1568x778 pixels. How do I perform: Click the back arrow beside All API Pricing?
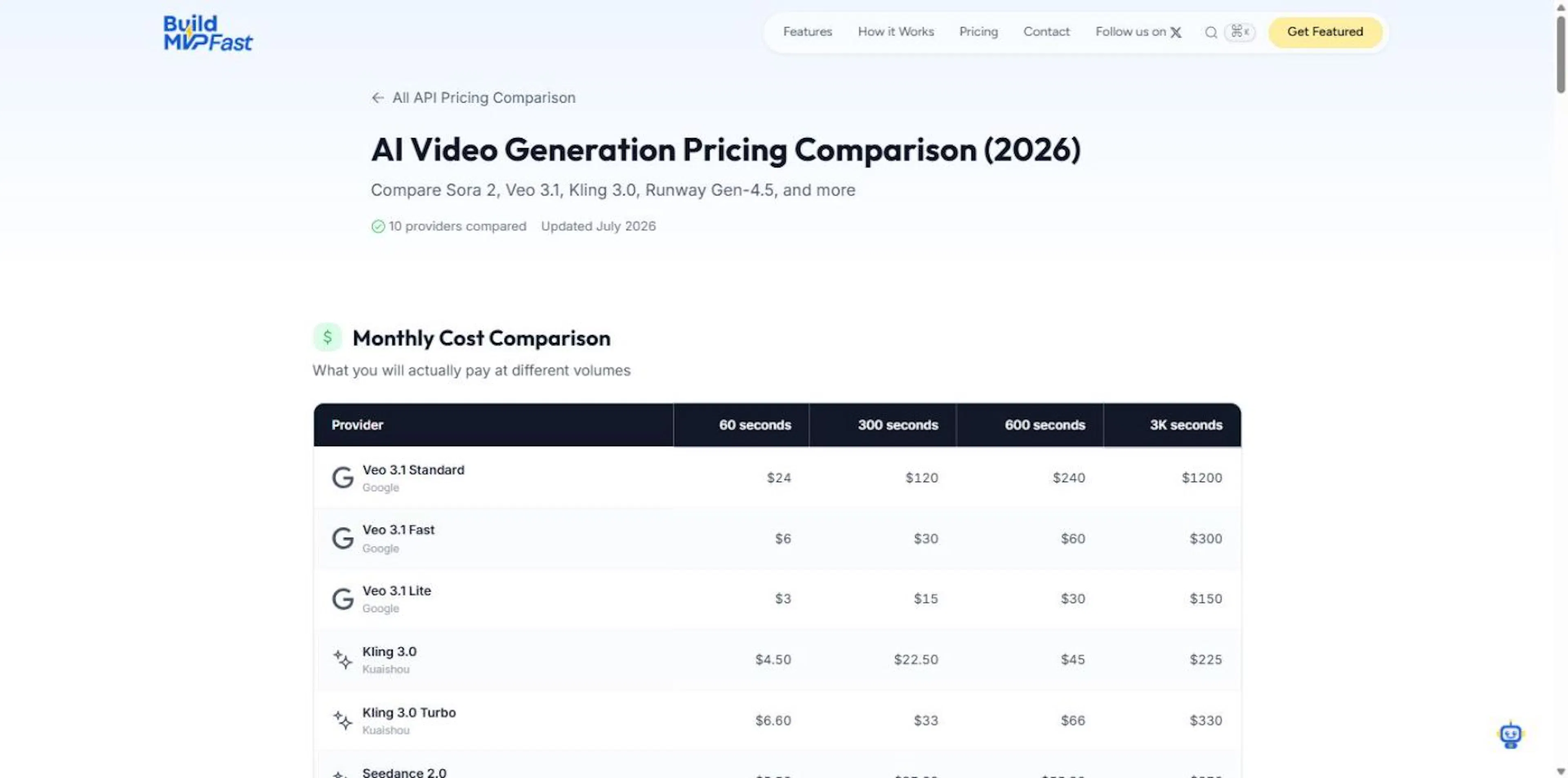click(377, 98)
